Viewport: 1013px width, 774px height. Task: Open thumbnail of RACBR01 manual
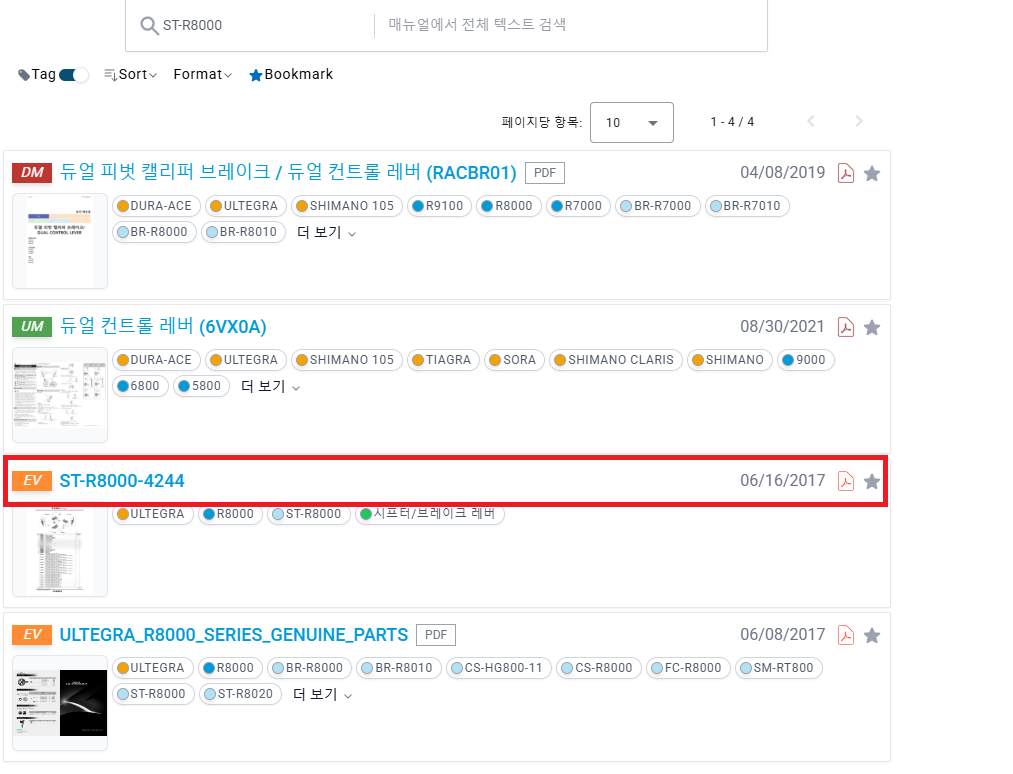[59, 240]
